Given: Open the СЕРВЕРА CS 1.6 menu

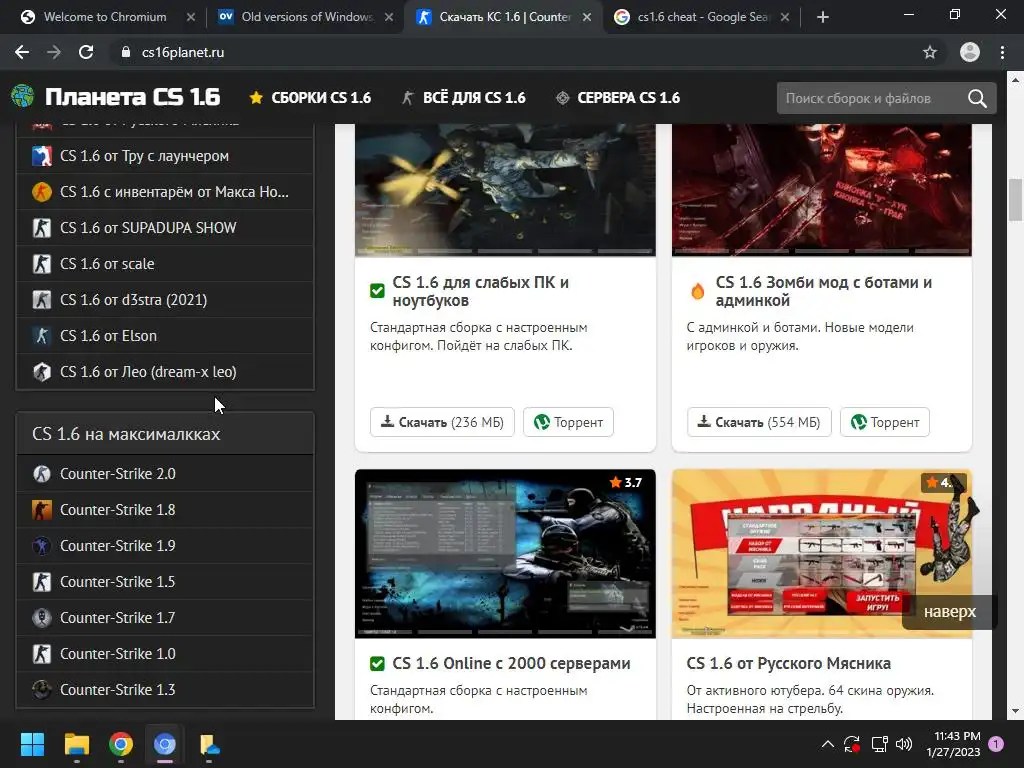Looking at the screenshot, I should click(618, 98).
